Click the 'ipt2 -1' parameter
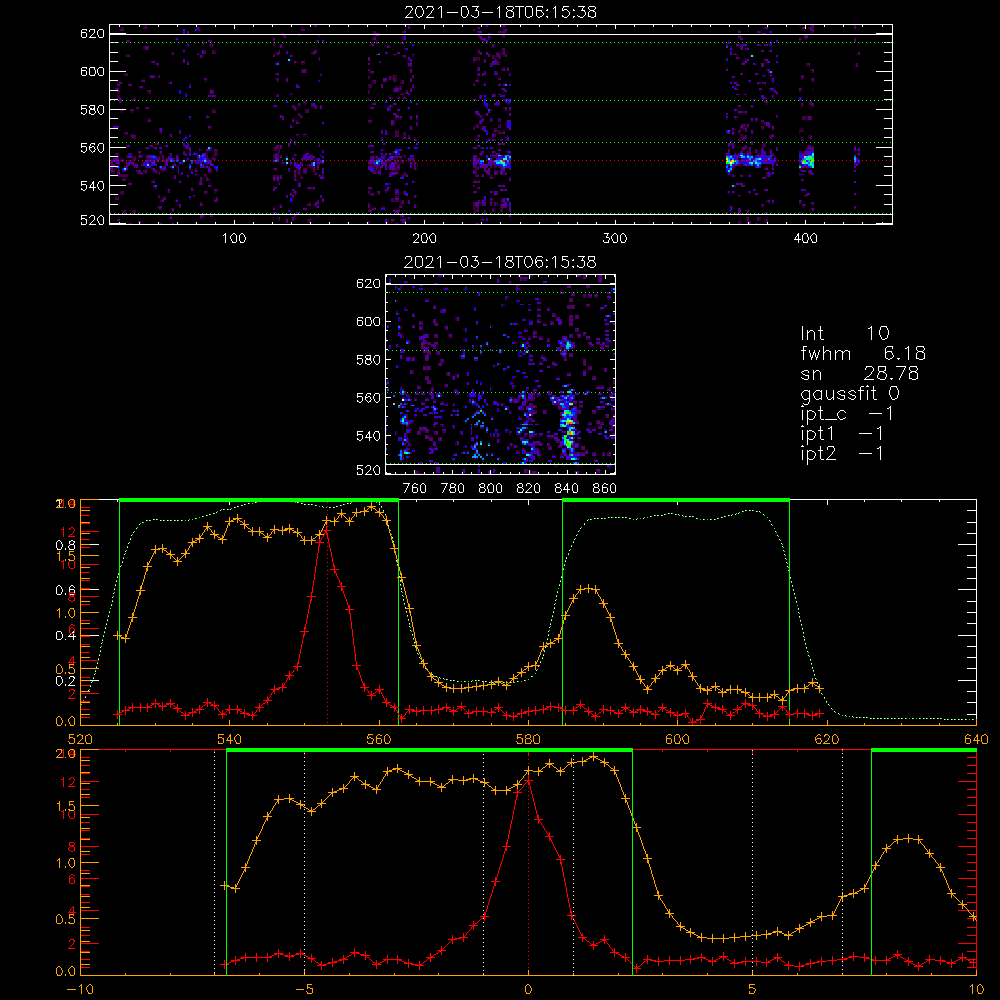 click(x=842, y=454)
